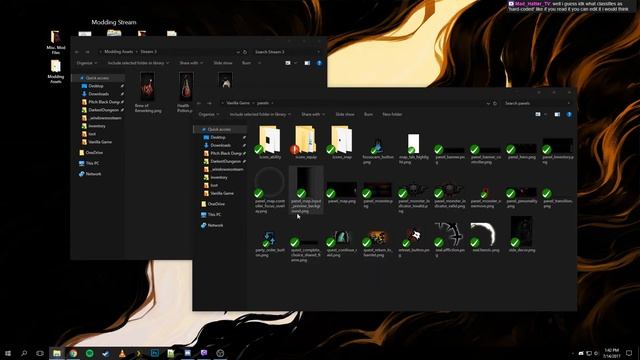This screenshot has width=640, height=360.
Task: Open the icons_map folder
Action: pos(341,142)
